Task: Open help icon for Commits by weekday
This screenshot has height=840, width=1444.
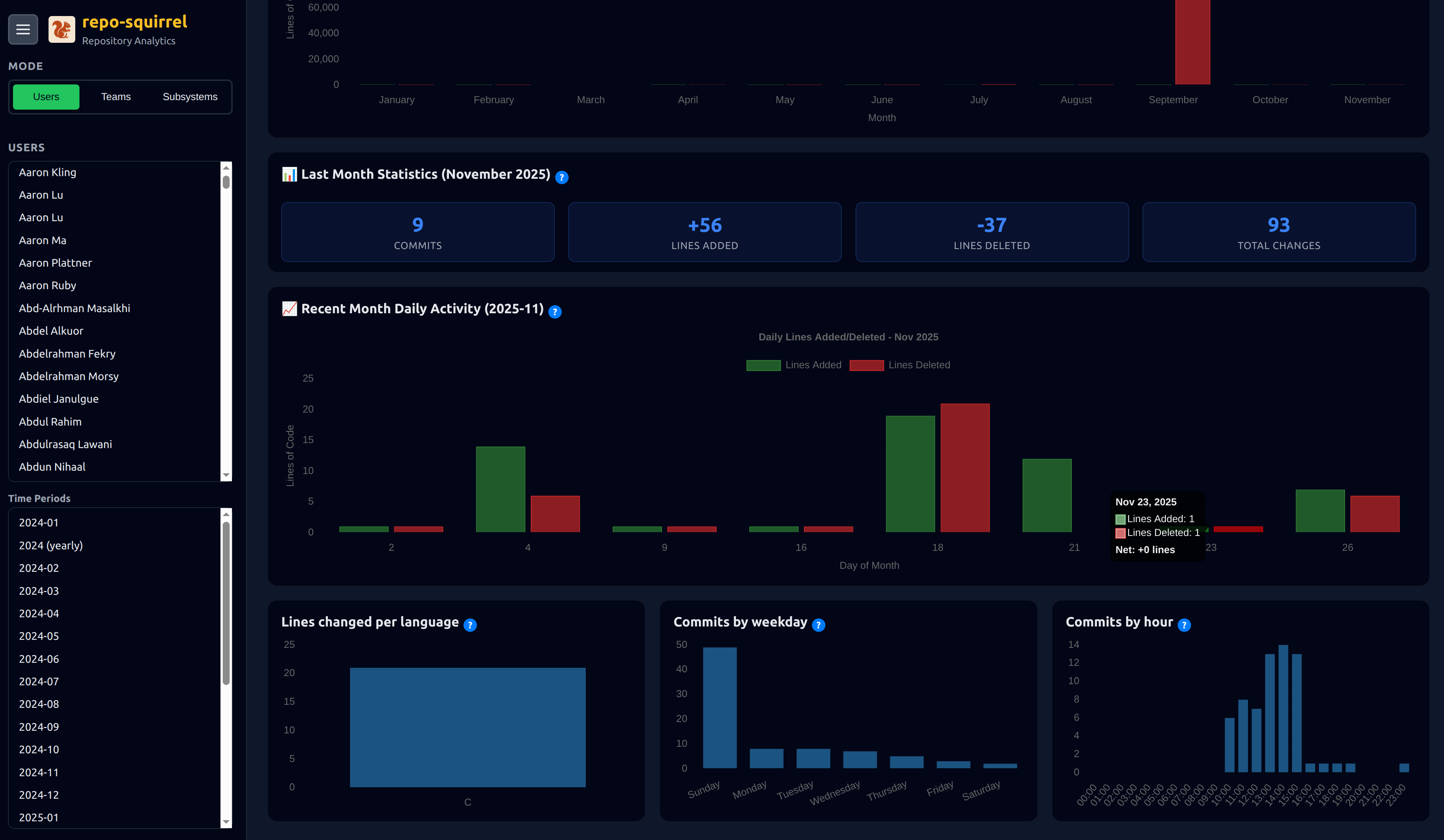Action: [818, 625]
